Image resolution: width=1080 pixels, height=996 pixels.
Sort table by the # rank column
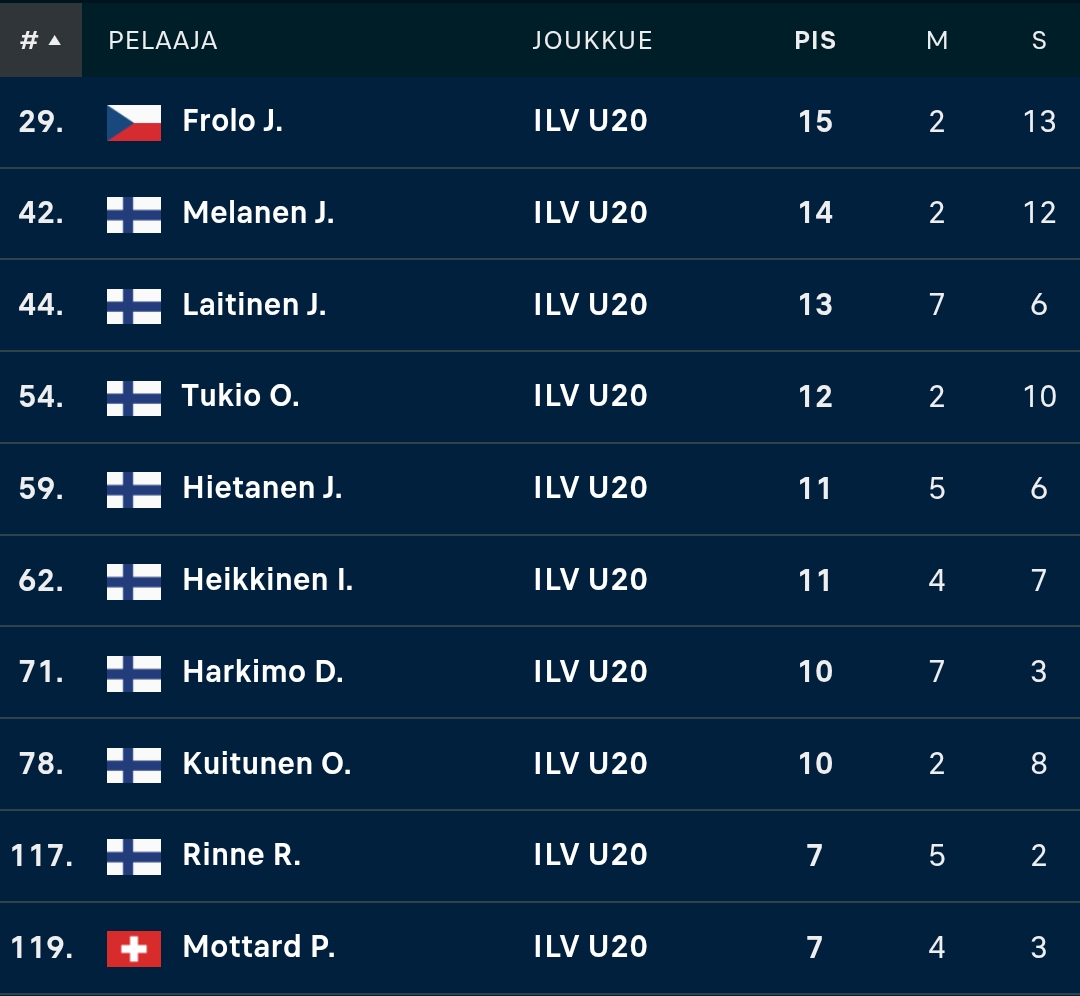coord(40,40)
